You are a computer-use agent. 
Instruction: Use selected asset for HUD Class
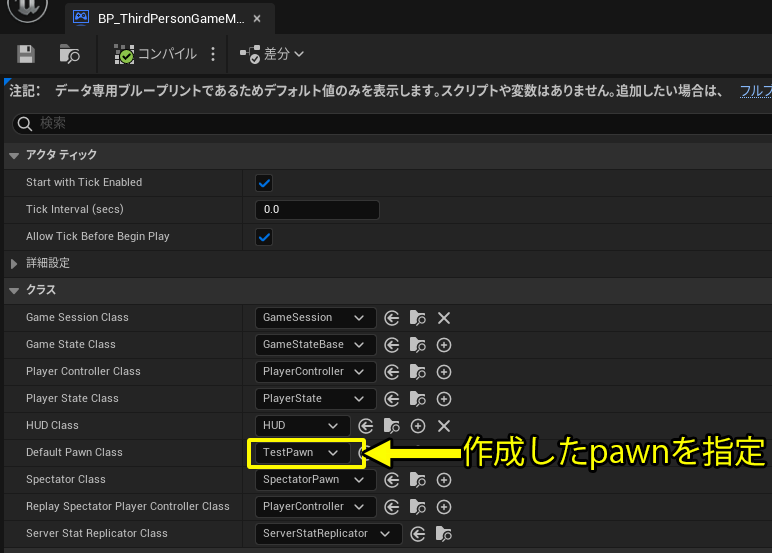366,426
